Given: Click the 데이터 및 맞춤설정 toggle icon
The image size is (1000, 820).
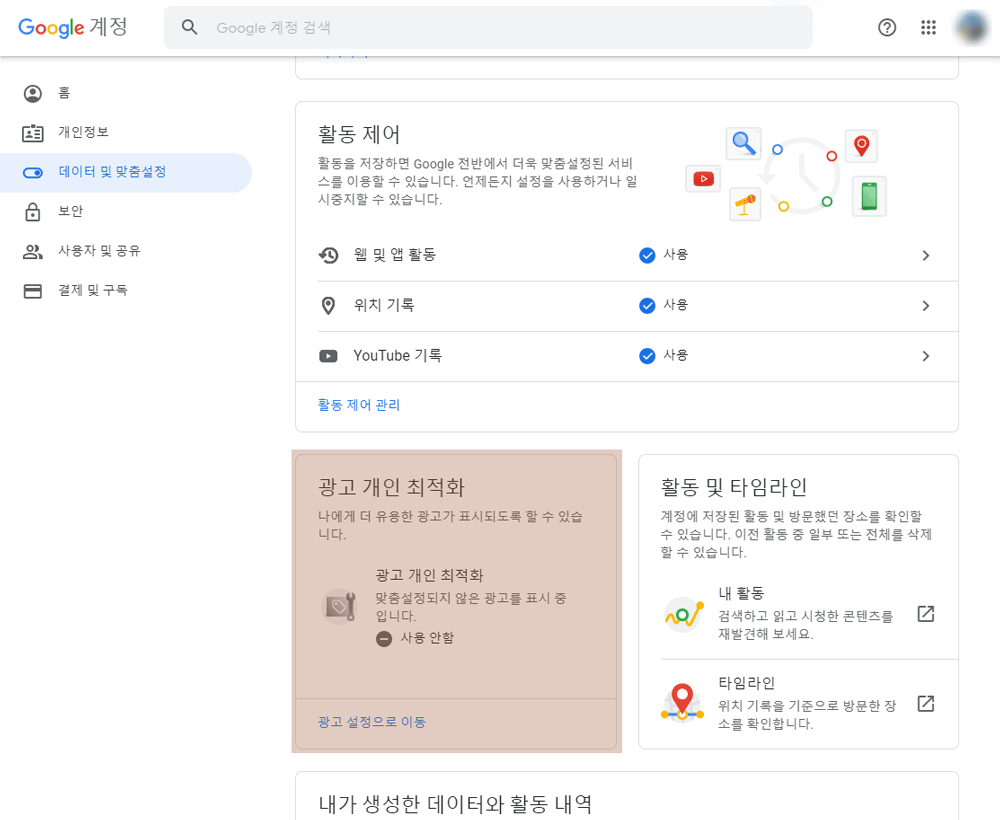Looking at the screenshot, I should pyautogui.click(x=33, y=172).
